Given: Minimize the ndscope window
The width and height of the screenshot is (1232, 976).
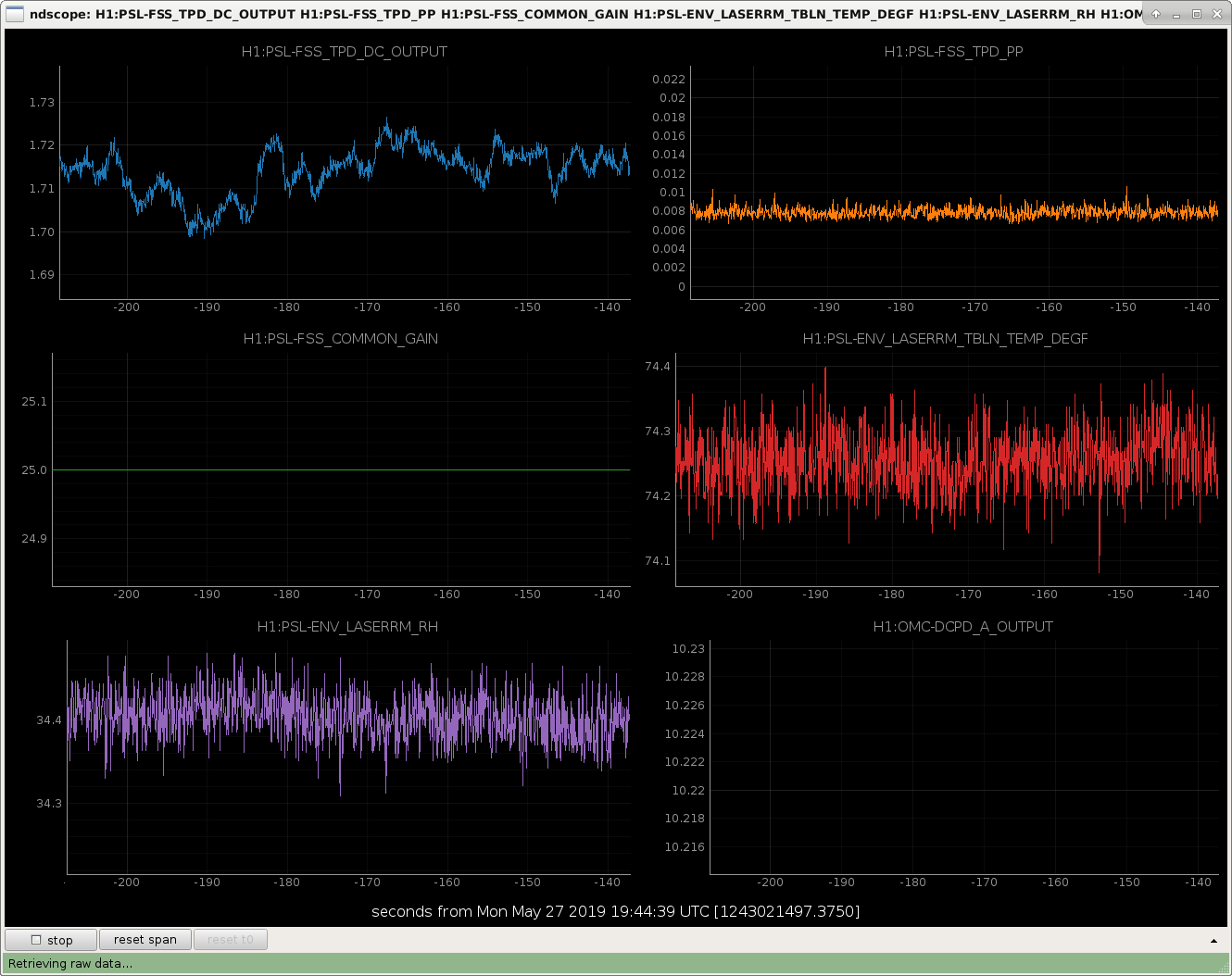Looking at the screenshot, I should 1176,14.
